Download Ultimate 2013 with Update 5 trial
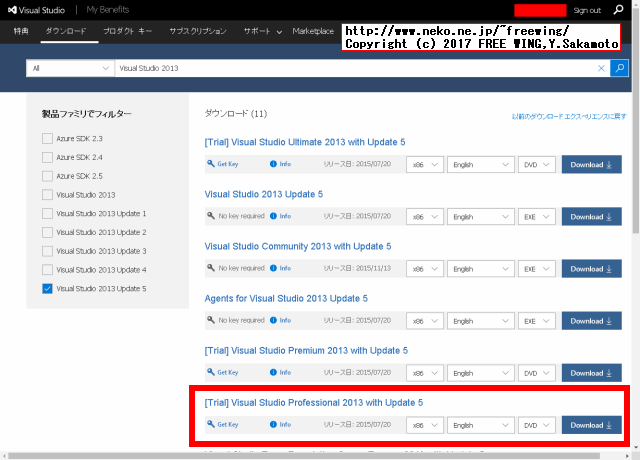Image resolution: width=640 pixels, height=460 pixels. point(591,164)
